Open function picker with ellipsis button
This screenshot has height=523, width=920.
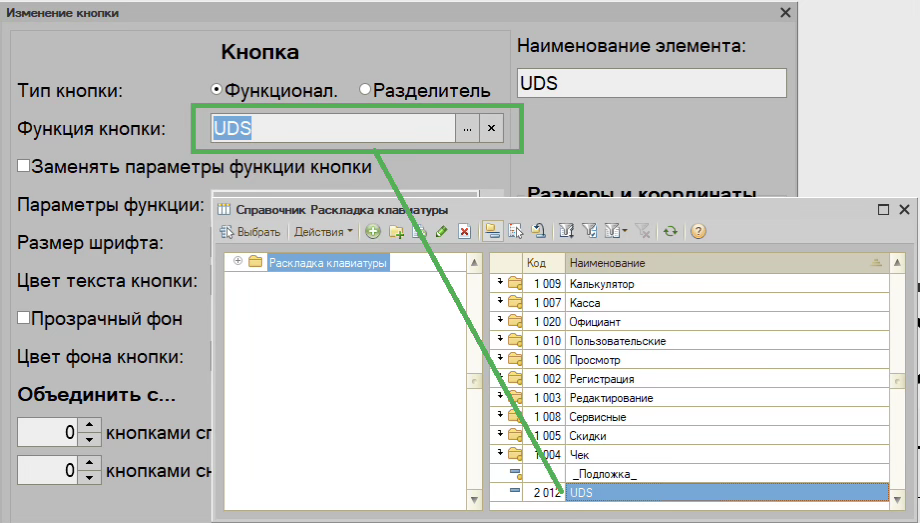[x=466, y=129]
